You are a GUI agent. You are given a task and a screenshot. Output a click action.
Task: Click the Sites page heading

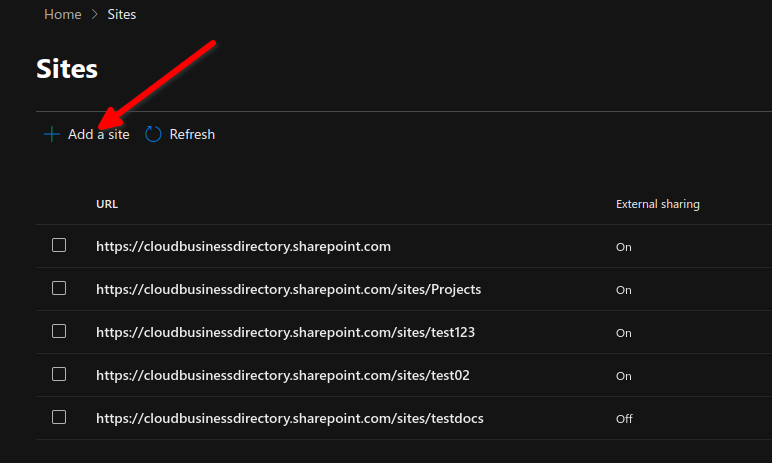pos(67,68)
